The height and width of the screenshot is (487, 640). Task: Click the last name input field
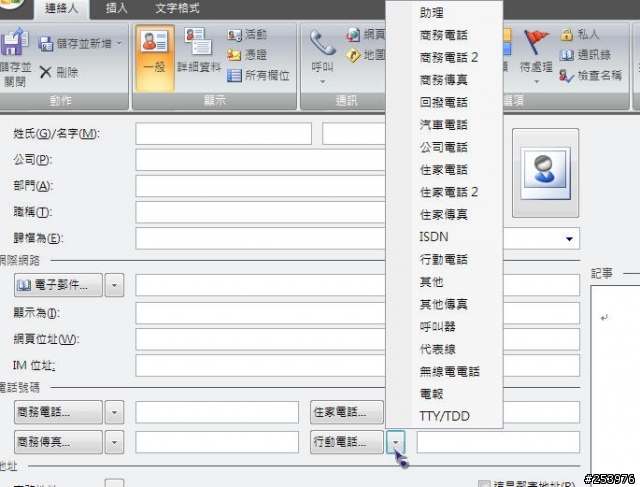(x=224, y=133)
